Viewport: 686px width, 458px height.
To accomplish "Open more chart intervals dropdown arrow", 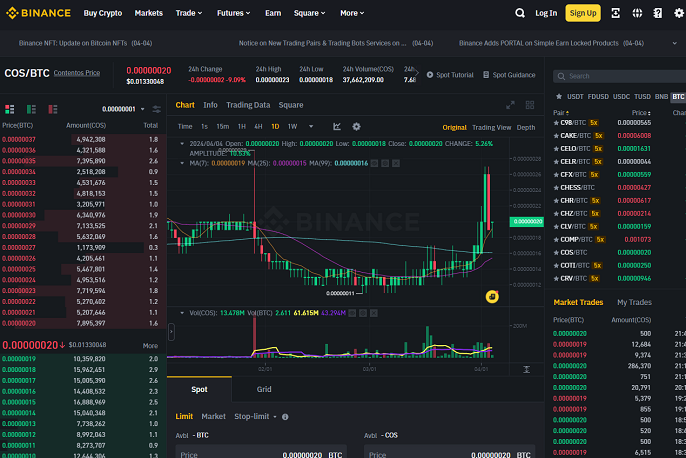I will (311, 126).
